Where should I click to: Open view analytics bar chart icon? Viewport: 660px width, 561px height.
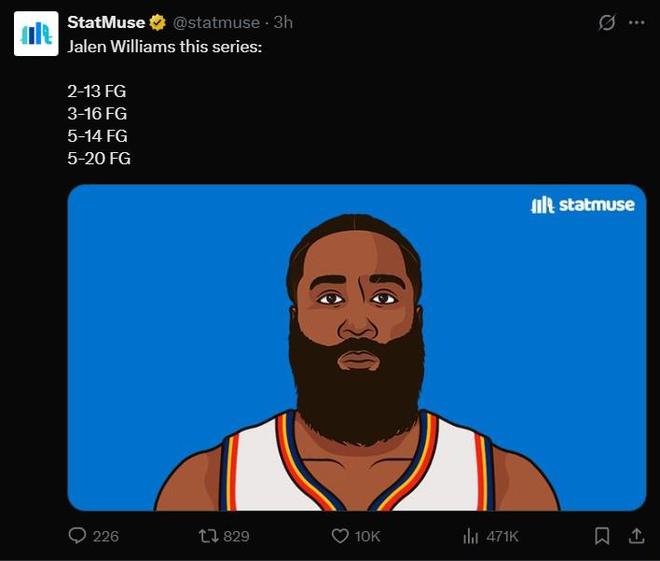click(x=471, y=536)
